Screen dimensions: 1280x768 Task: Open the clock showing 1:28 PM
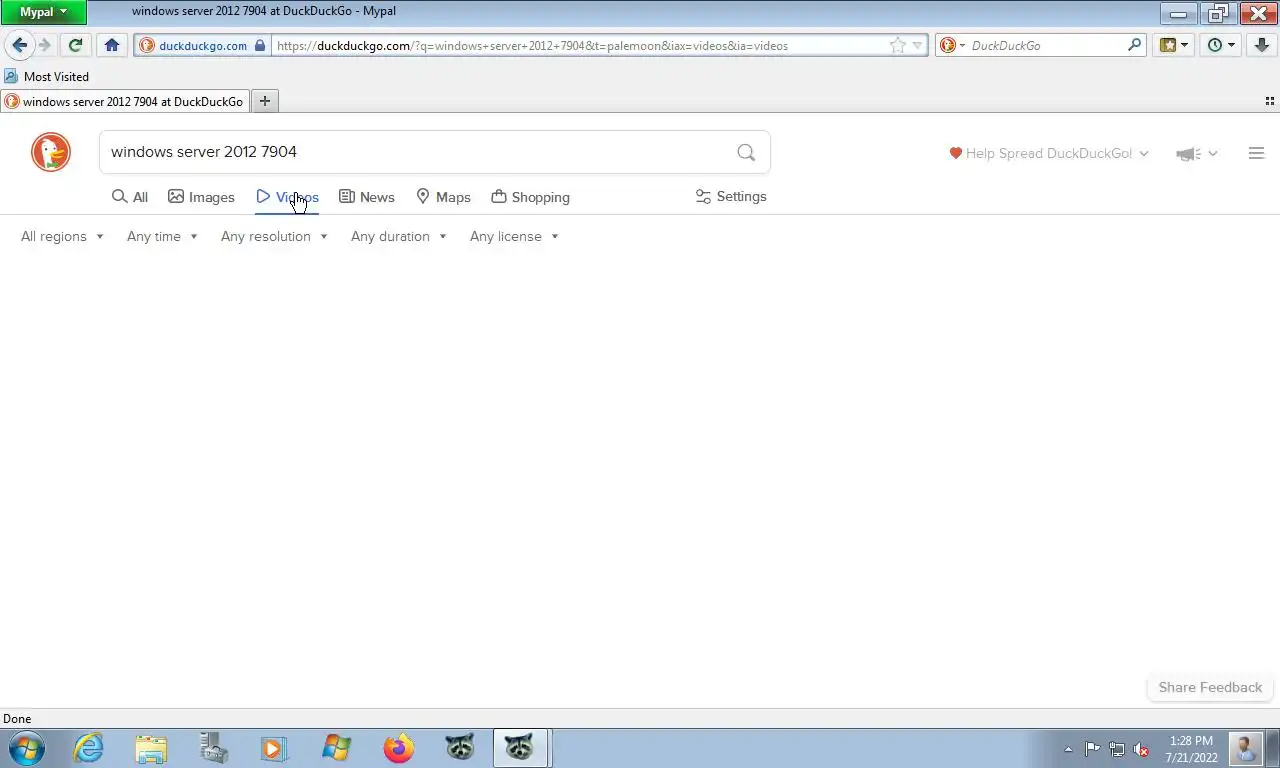coord(1190,749)
